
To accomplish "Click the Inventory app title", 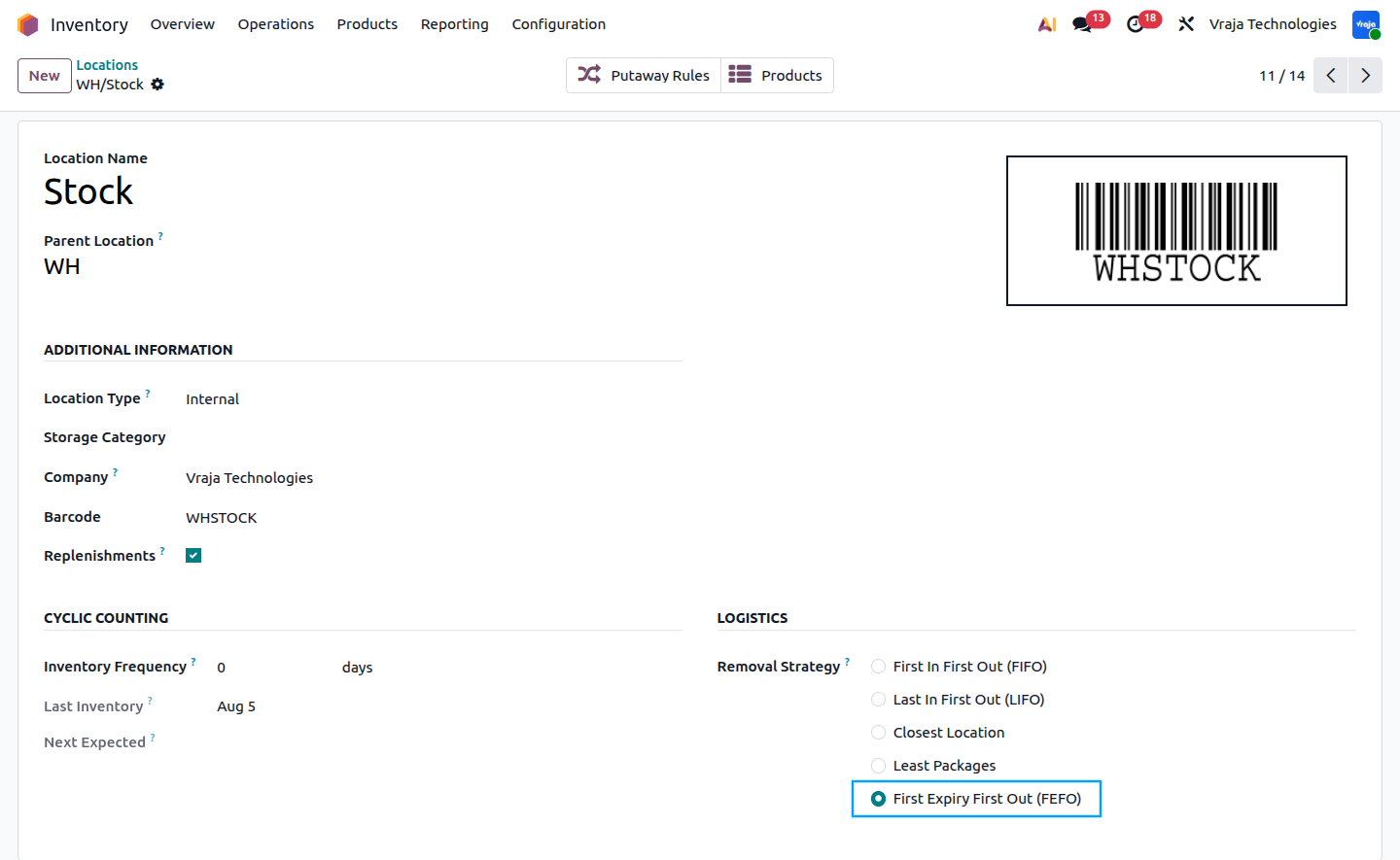I will (89, 24).
